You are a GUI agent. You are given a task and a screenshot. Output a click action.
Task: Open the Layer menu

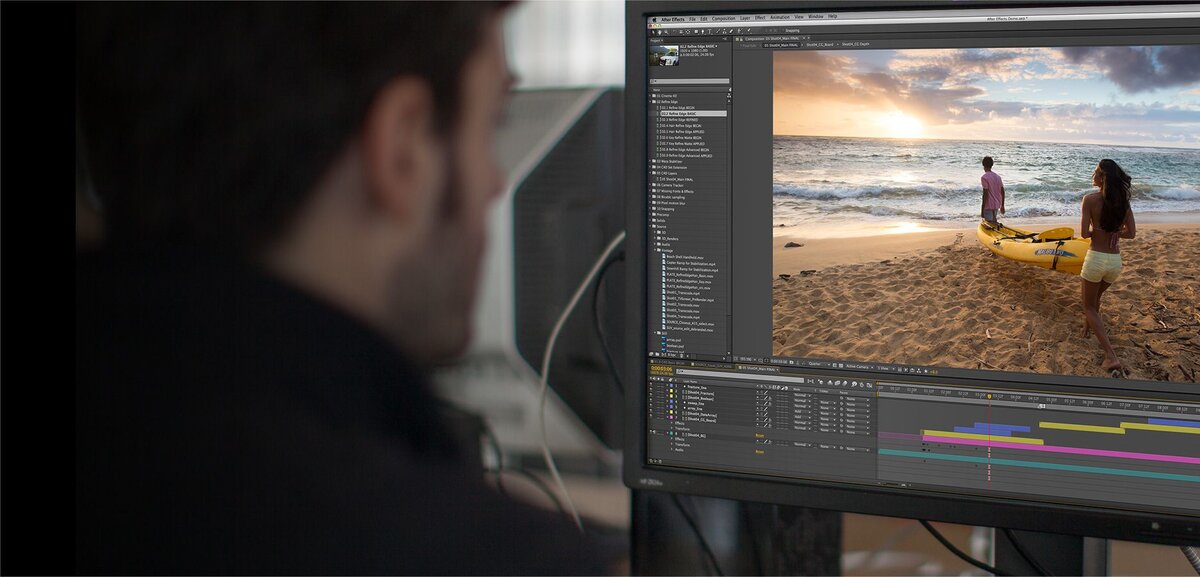click(x=745, y=19)
